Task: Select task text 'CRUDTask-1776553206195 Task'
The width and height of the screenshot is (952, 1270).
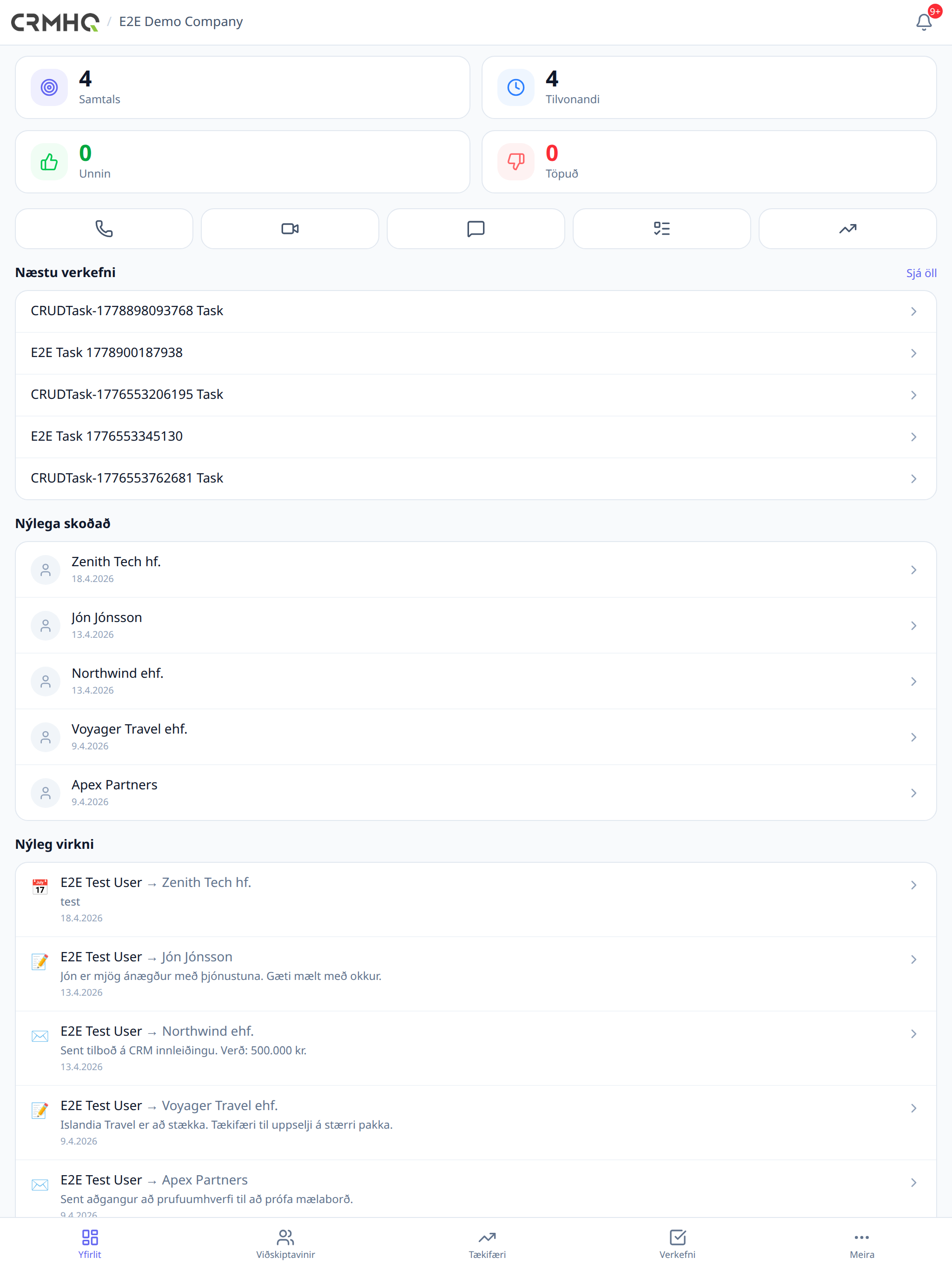Action: pos(127,395)
